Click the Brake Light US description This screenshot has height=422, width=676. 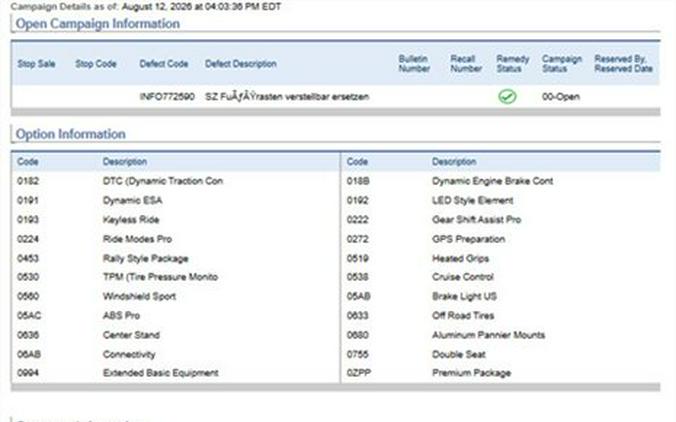465,296
